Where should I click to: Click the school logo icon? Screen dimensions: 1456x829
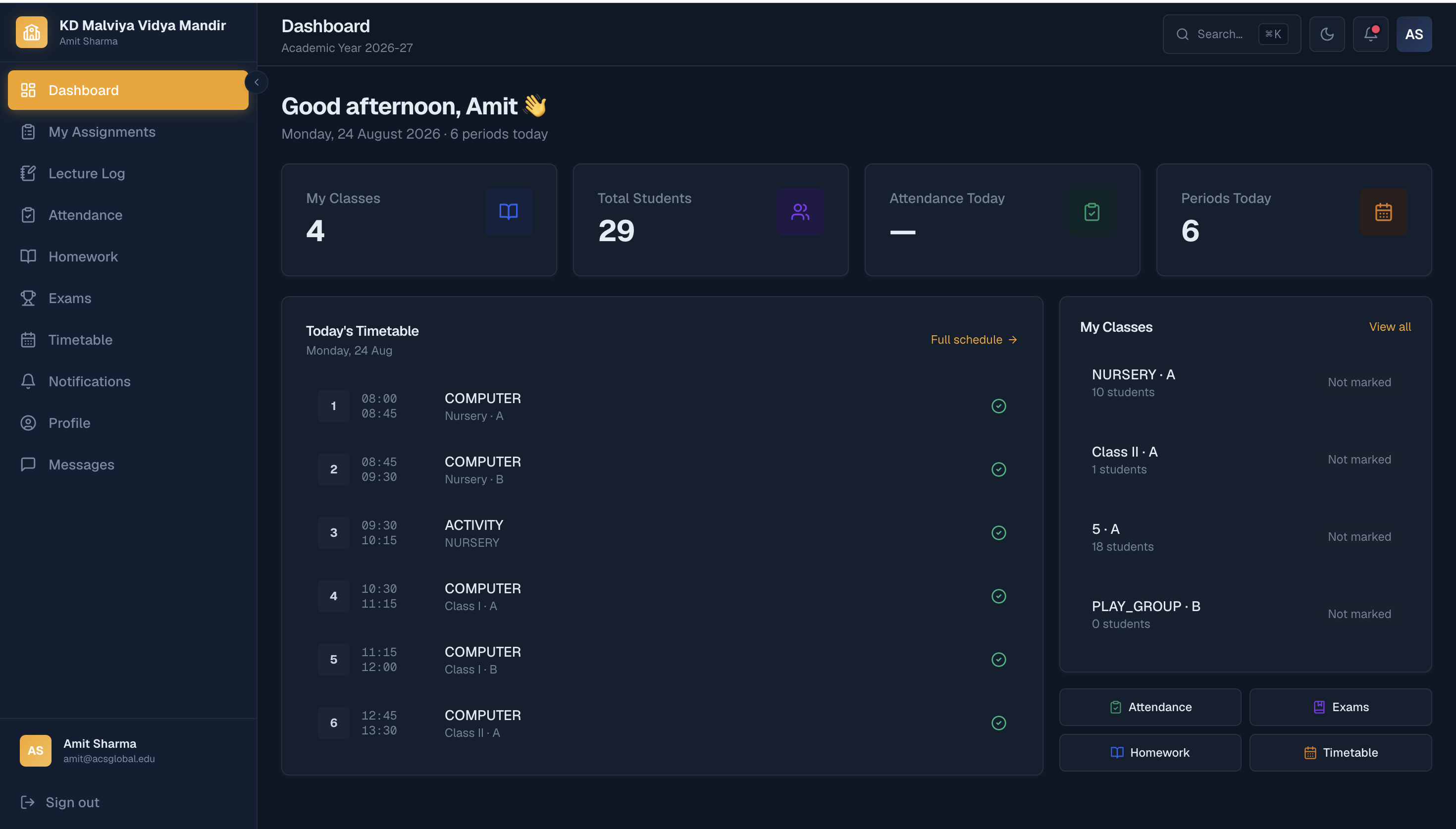pos(32,33)
